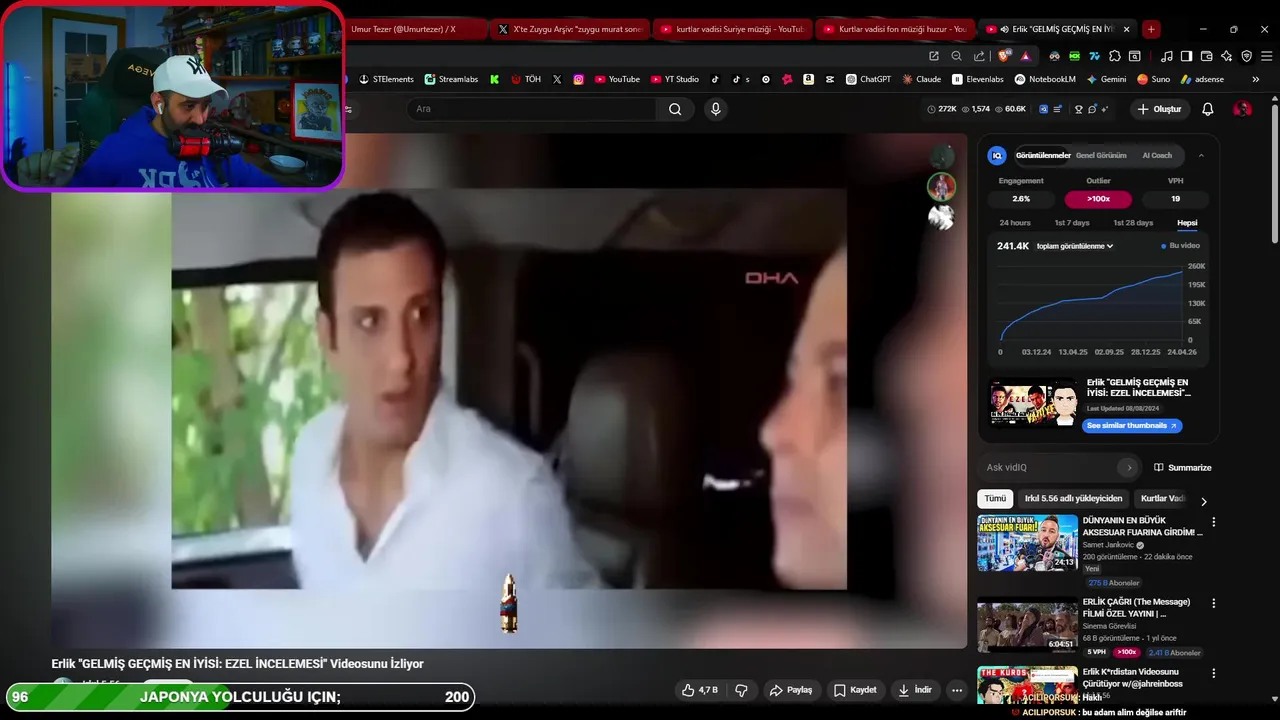This screenshot has height=720, width=1280.
Task: Switch to Görüntülenmeler vidIQ tab
Action: tap(1043, 155)
